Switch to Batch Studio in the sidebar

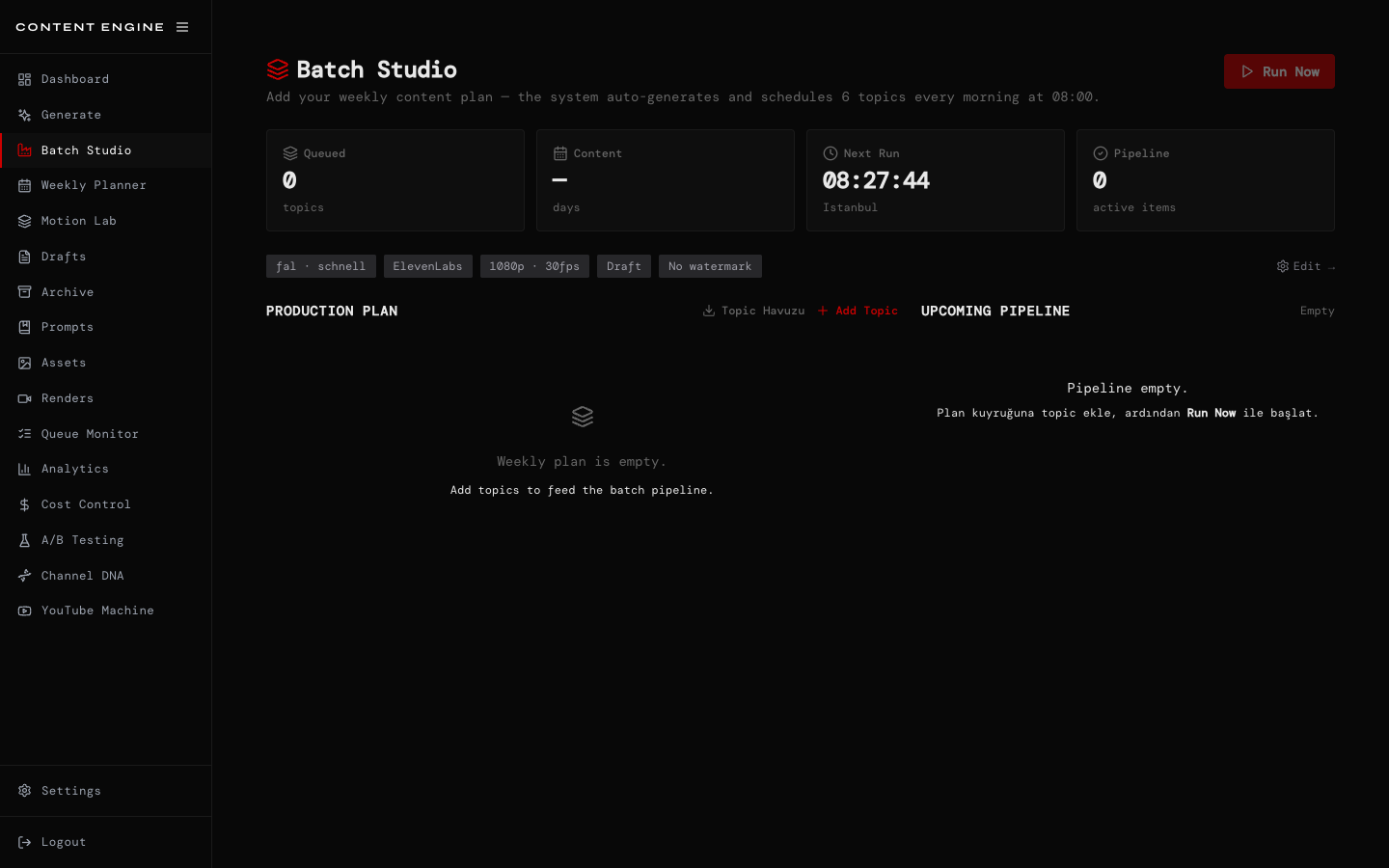pyautogui.click(x=84, y=149)
